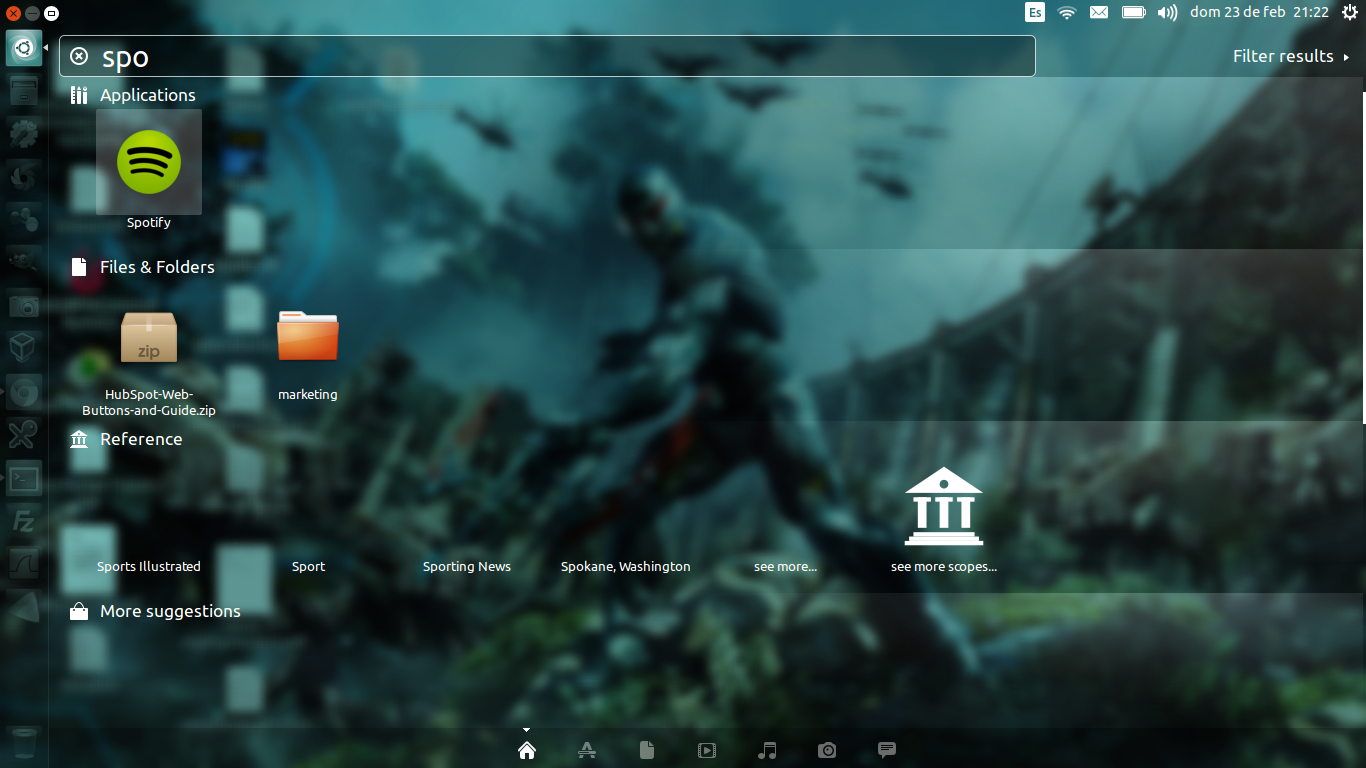Open the keyboard layout "Es" indicator

[x=1035, y=12]
